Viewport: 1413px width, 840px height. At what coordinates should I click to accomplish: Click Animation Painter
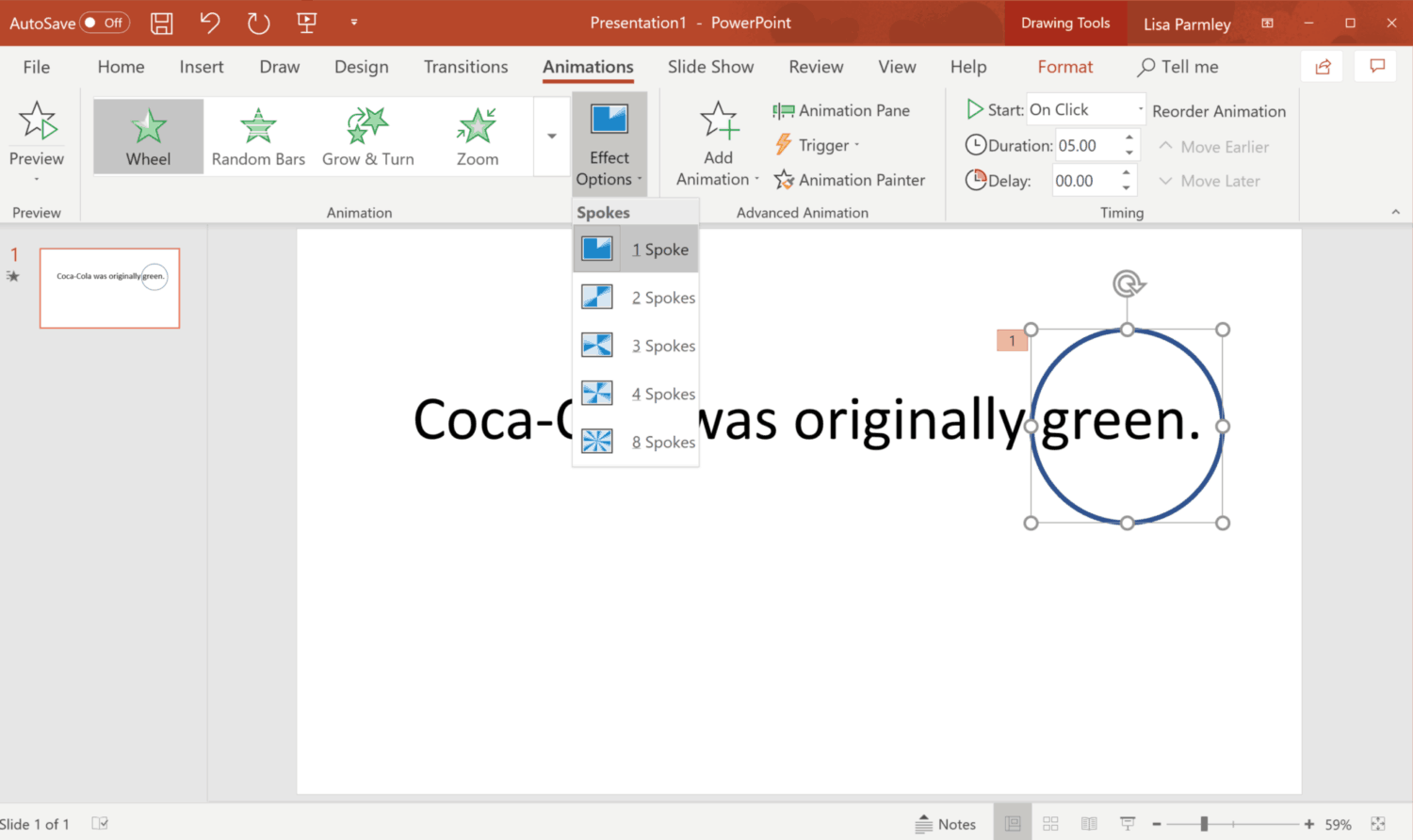(850, 180)
